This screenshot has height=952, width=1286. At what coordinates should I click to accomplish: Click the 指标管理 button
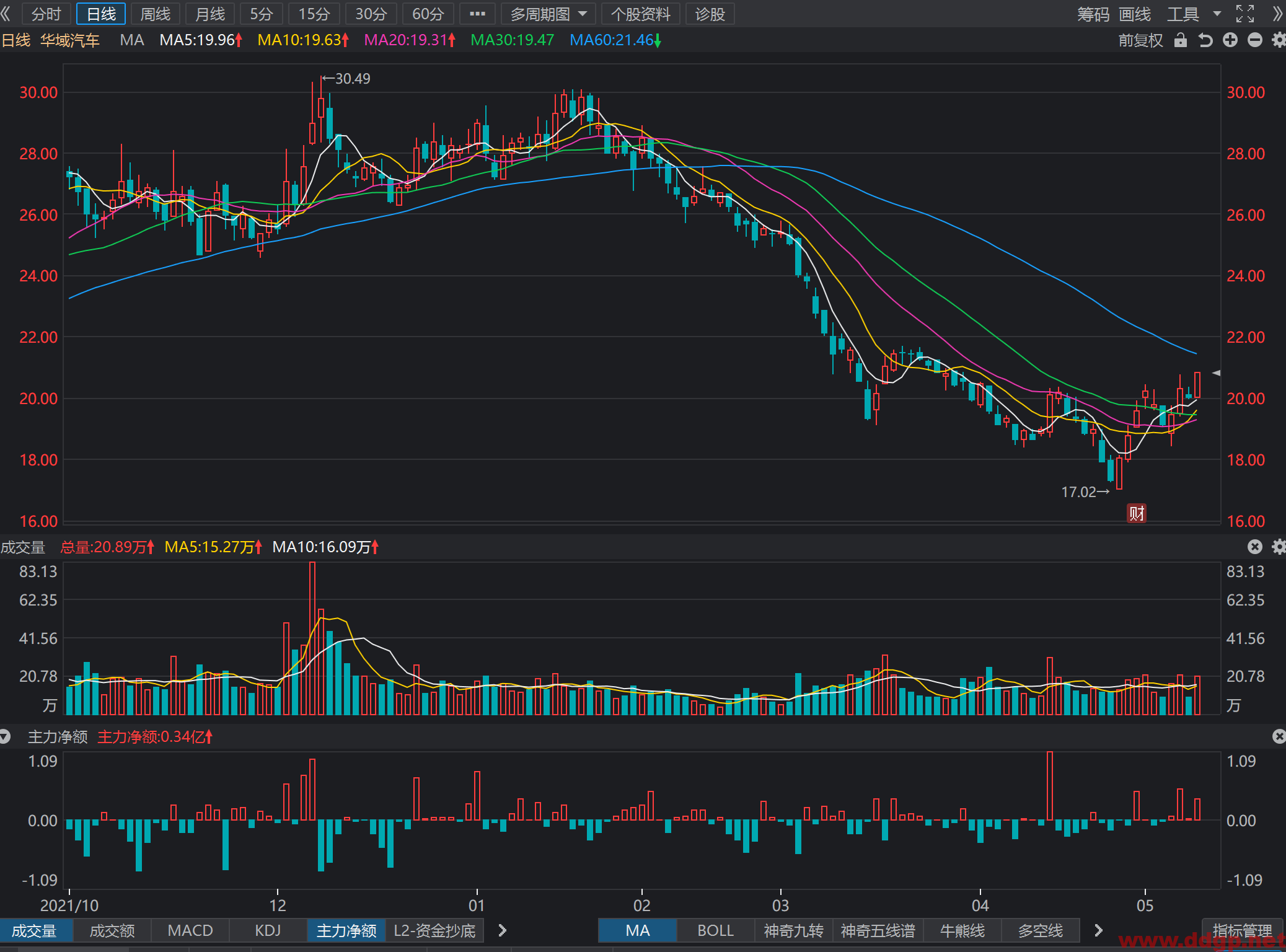1242,930
